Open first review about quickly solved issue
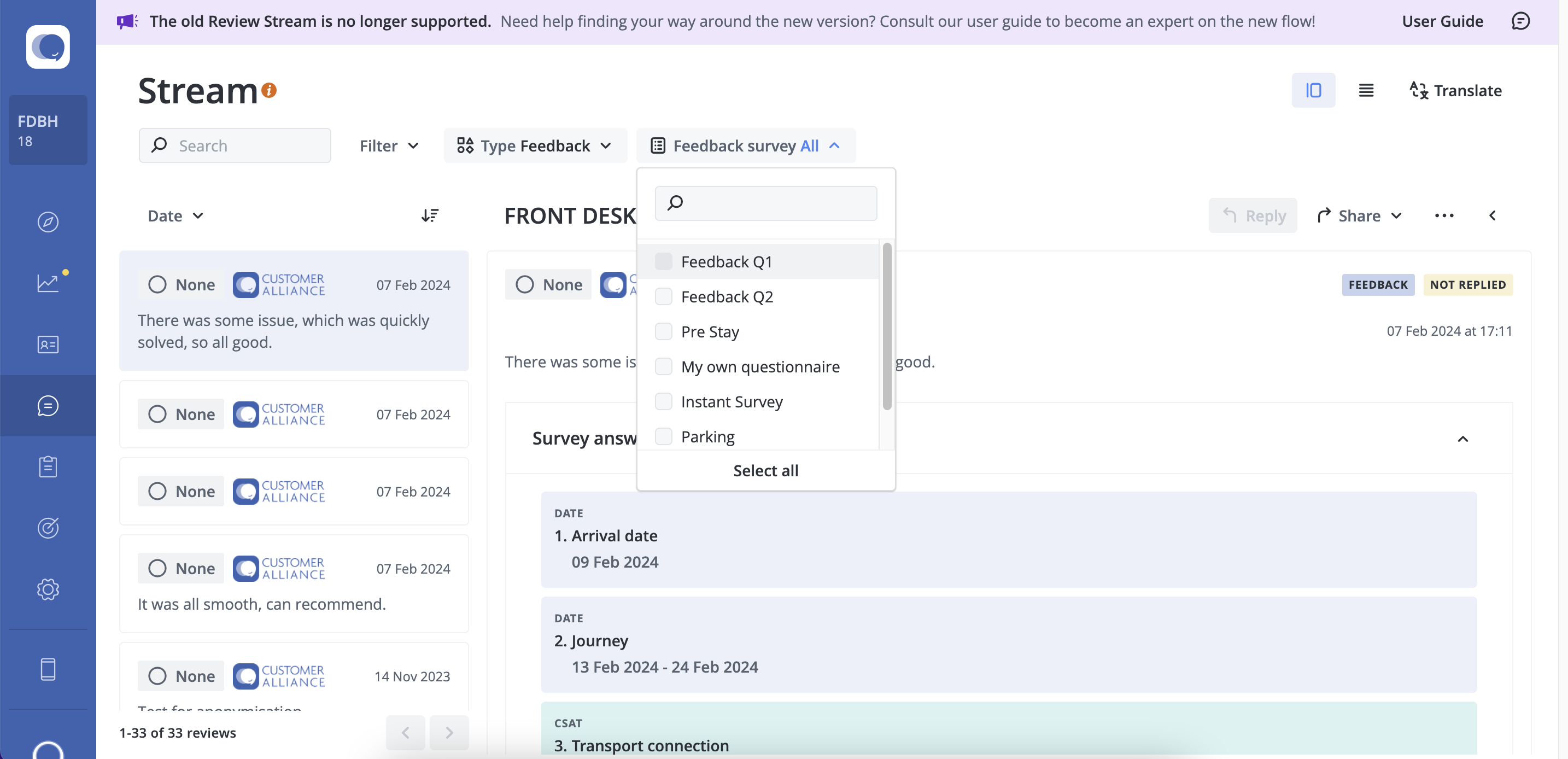This screenshot has height=759, width=1568. pyautogui.click(x=294, y=311)
